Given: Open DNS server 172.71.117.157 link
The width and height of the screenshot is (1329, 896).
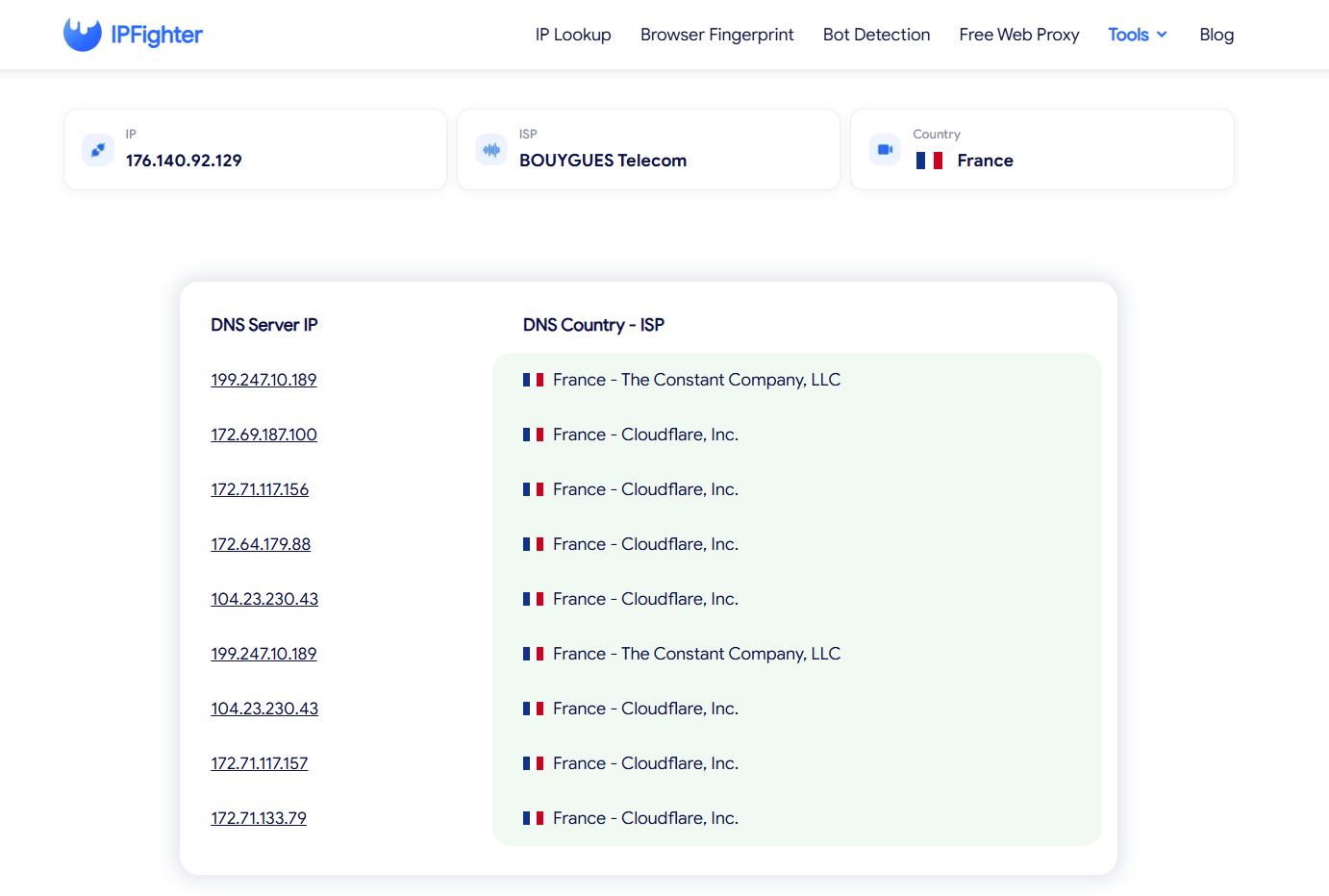Looking at the screenshot, I should 260,763.
